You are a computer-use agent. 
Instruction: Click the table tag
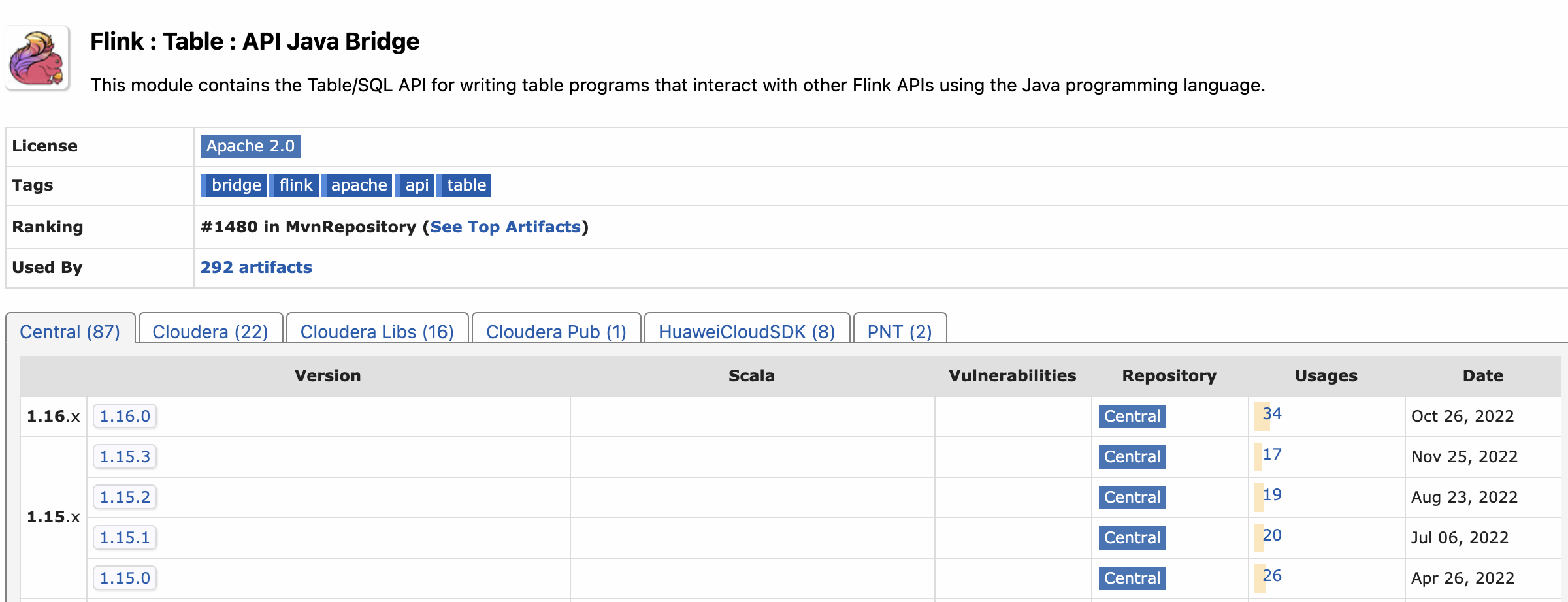pos(466,185)
